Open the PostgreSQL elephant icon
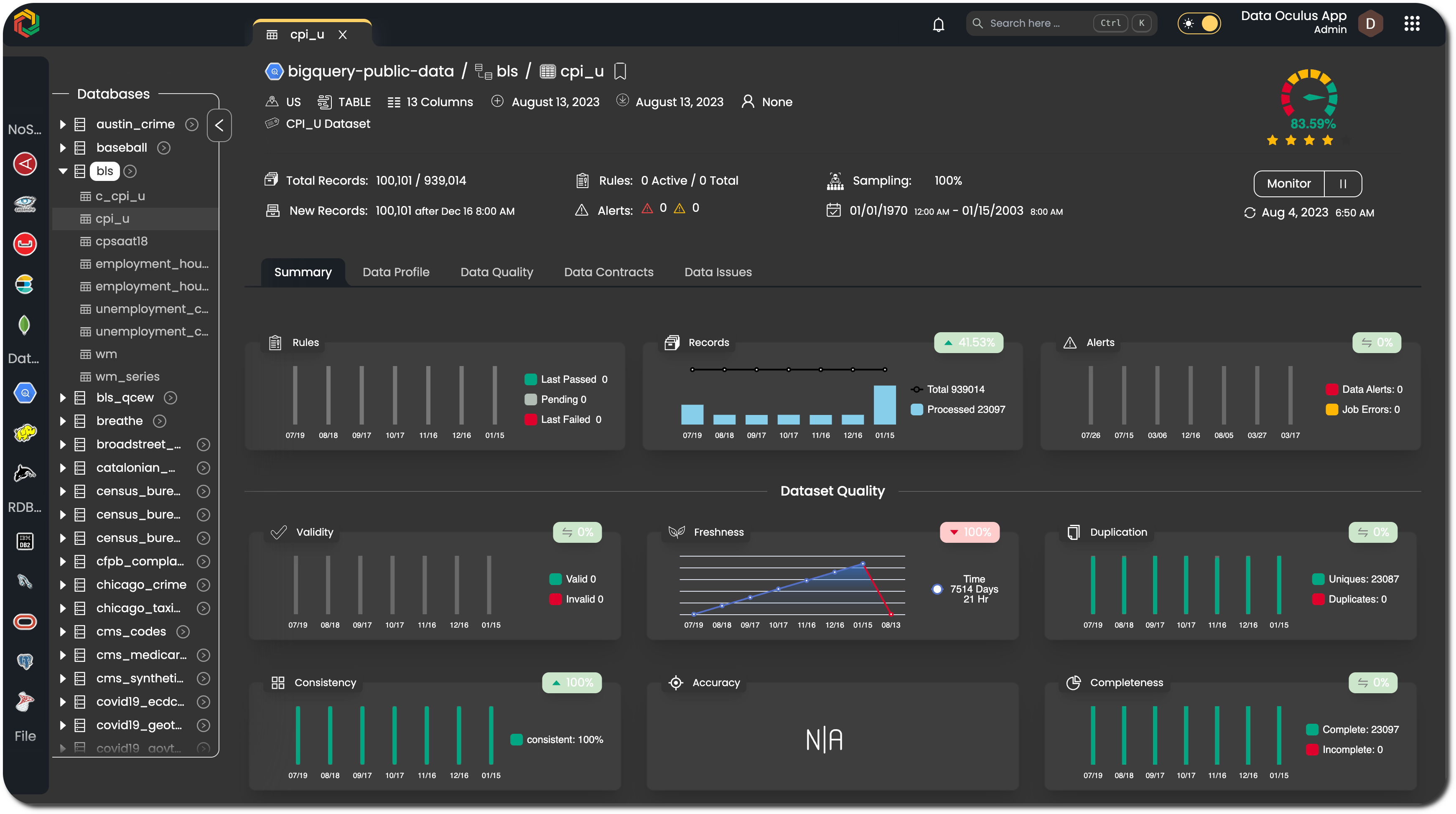Viewport: 1456px width, 814px height. 25,661
